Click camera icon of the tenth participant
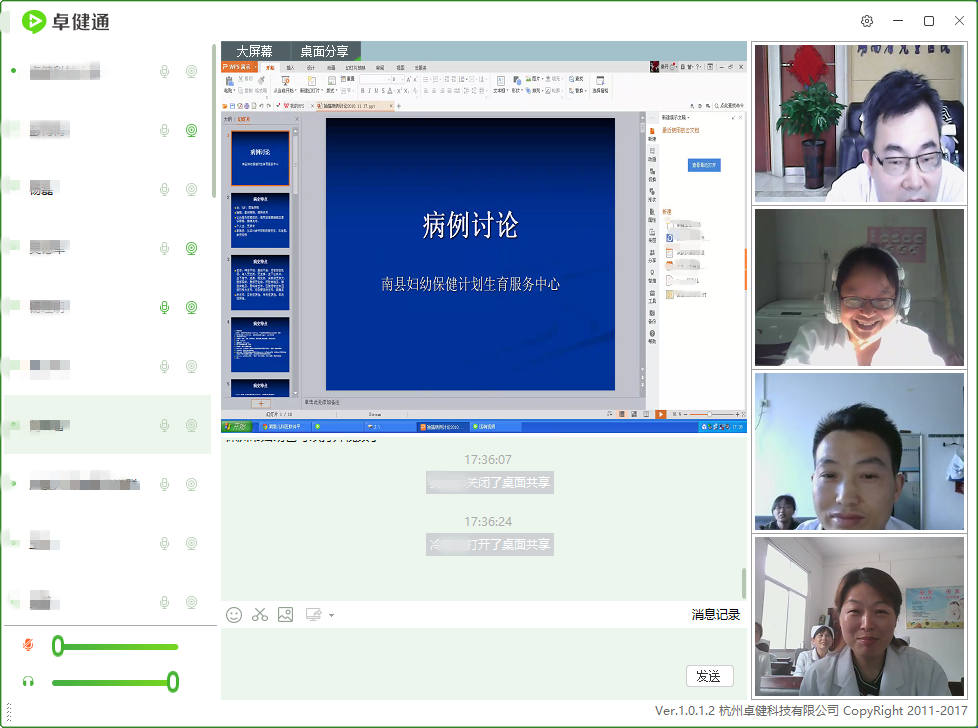978x728 pixels. (x=191, y=602)
